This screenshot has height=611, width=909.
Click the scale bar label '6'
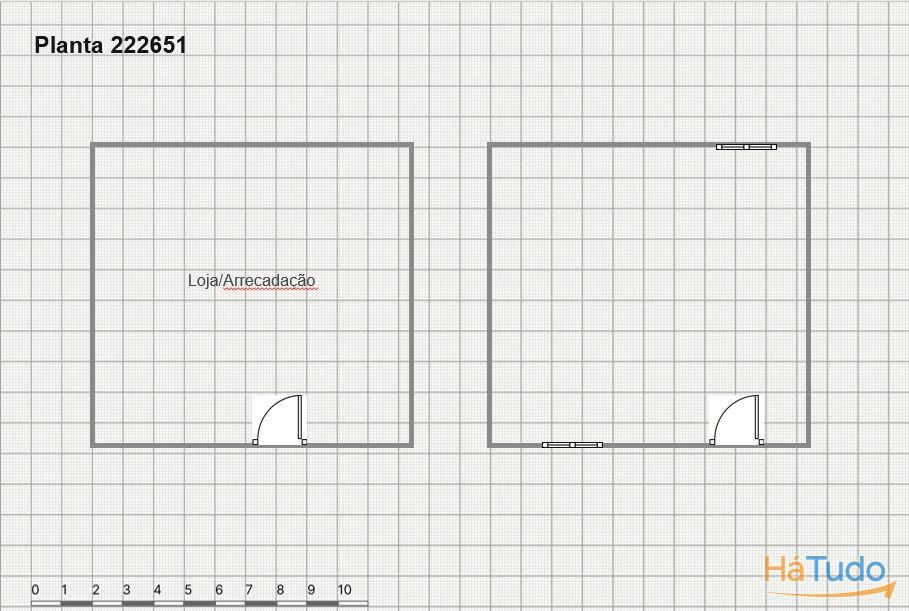click(x=219, y=590)
